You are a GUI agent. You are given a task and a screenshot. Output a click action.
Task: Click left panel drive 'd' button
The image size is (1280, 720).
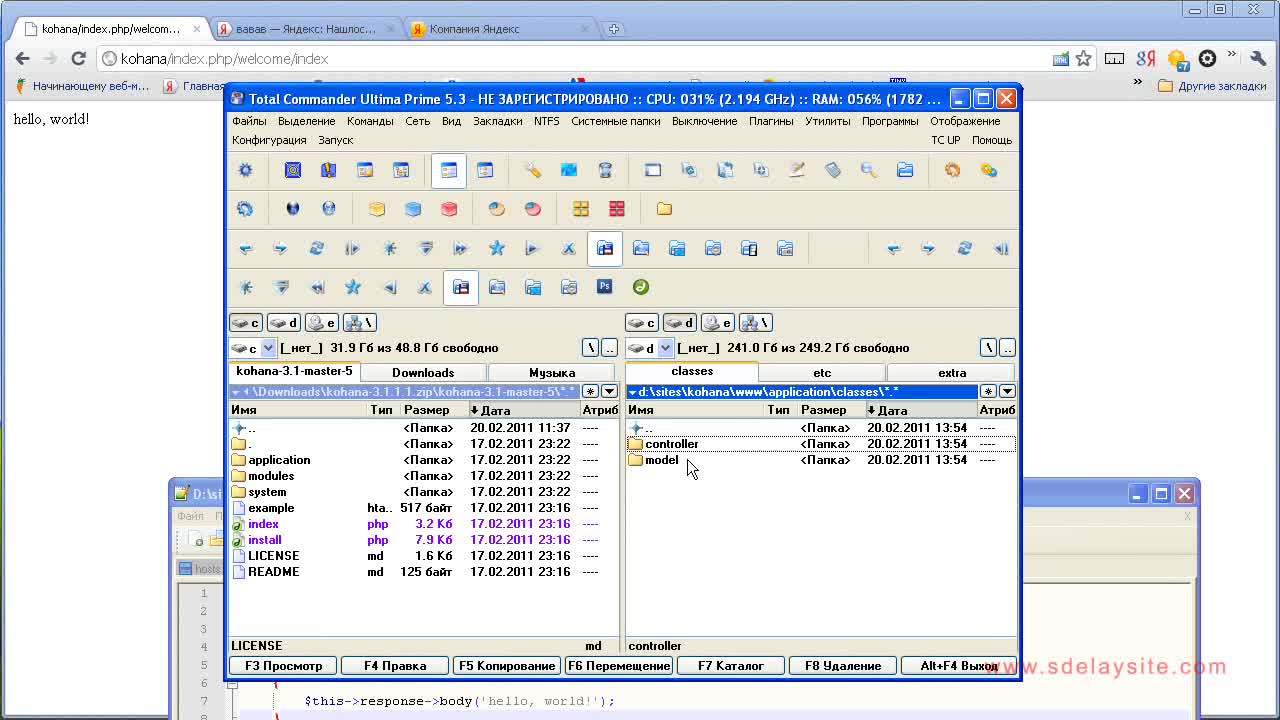pyautogui.click(x=284, y=323)
